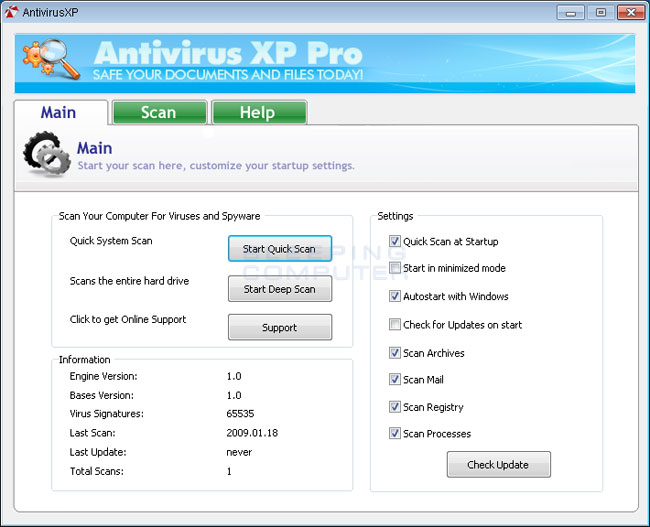Click the Start Deep Scan button
The width and height of the screenshot is (650, 527).
[280, 289]
